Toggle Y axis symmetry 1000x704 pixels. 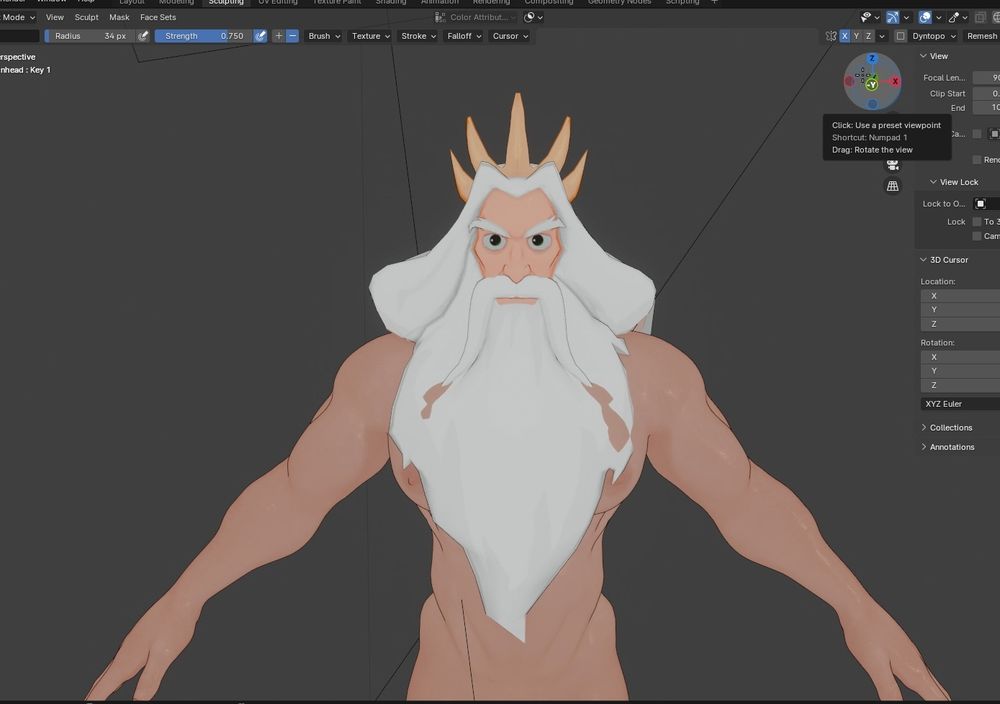[857, 36]
